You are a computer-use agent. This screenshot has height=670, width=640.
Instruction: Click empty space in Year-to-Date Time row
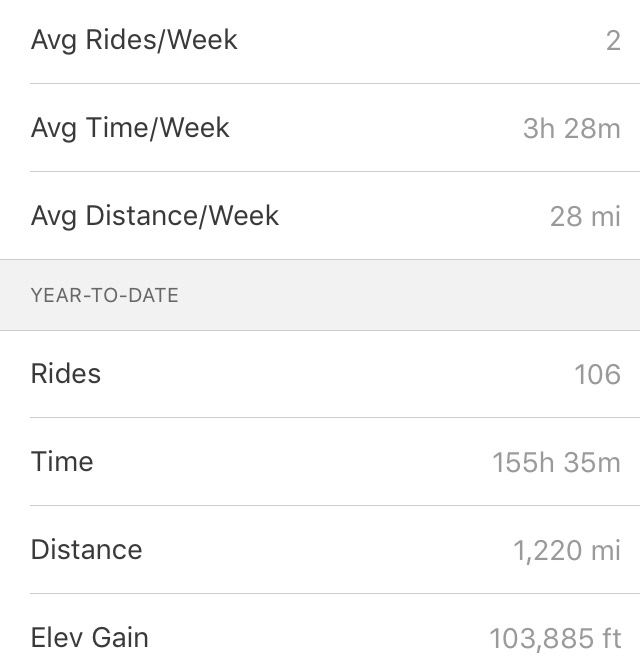coord(291,462)
